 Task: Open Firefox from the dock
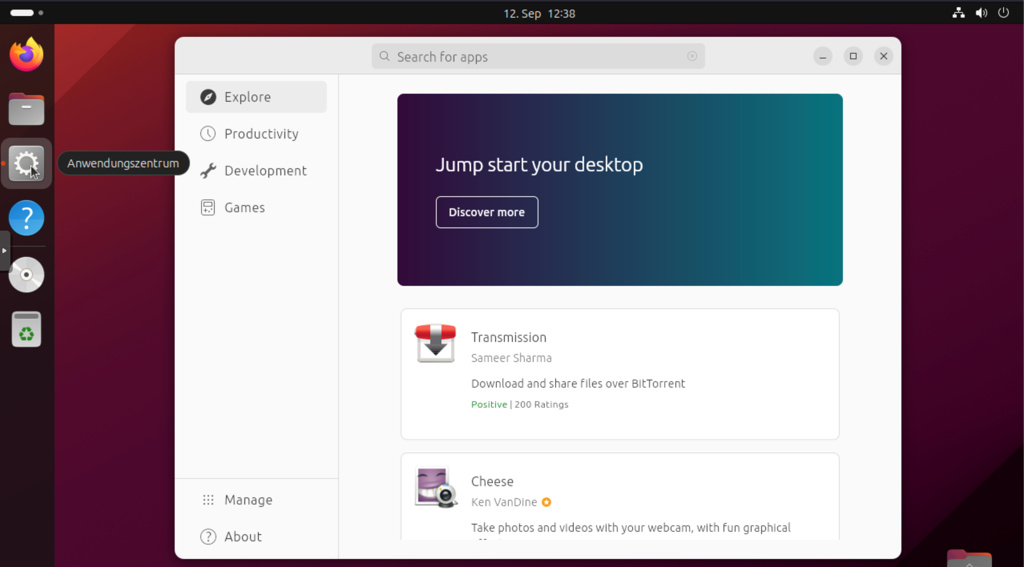(x=26, y=54)
